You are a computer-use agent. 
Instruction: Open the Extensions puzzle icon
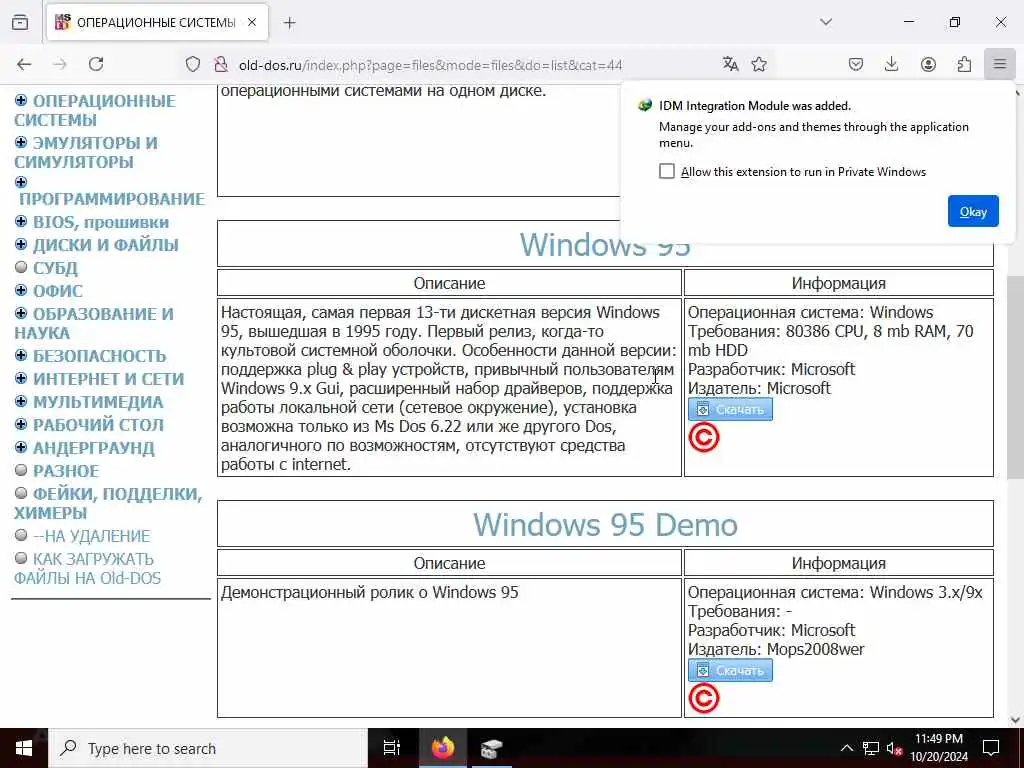[x=964, y=64]
